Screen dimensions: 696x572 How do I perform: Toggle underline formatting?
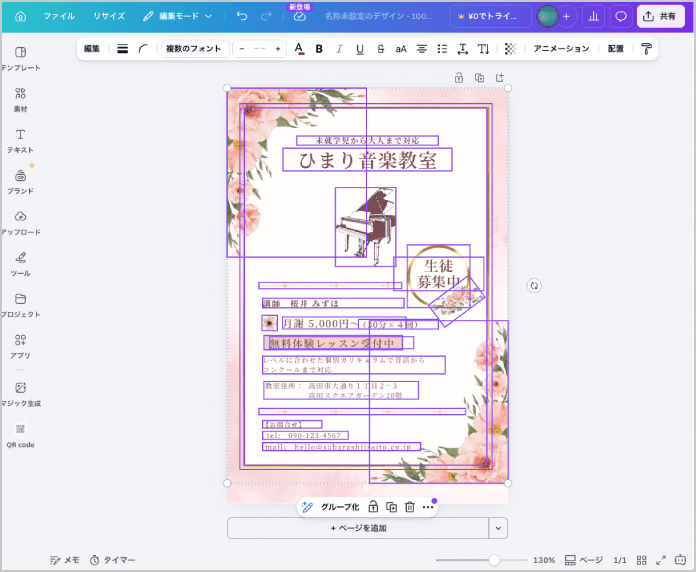click(360, 49)
